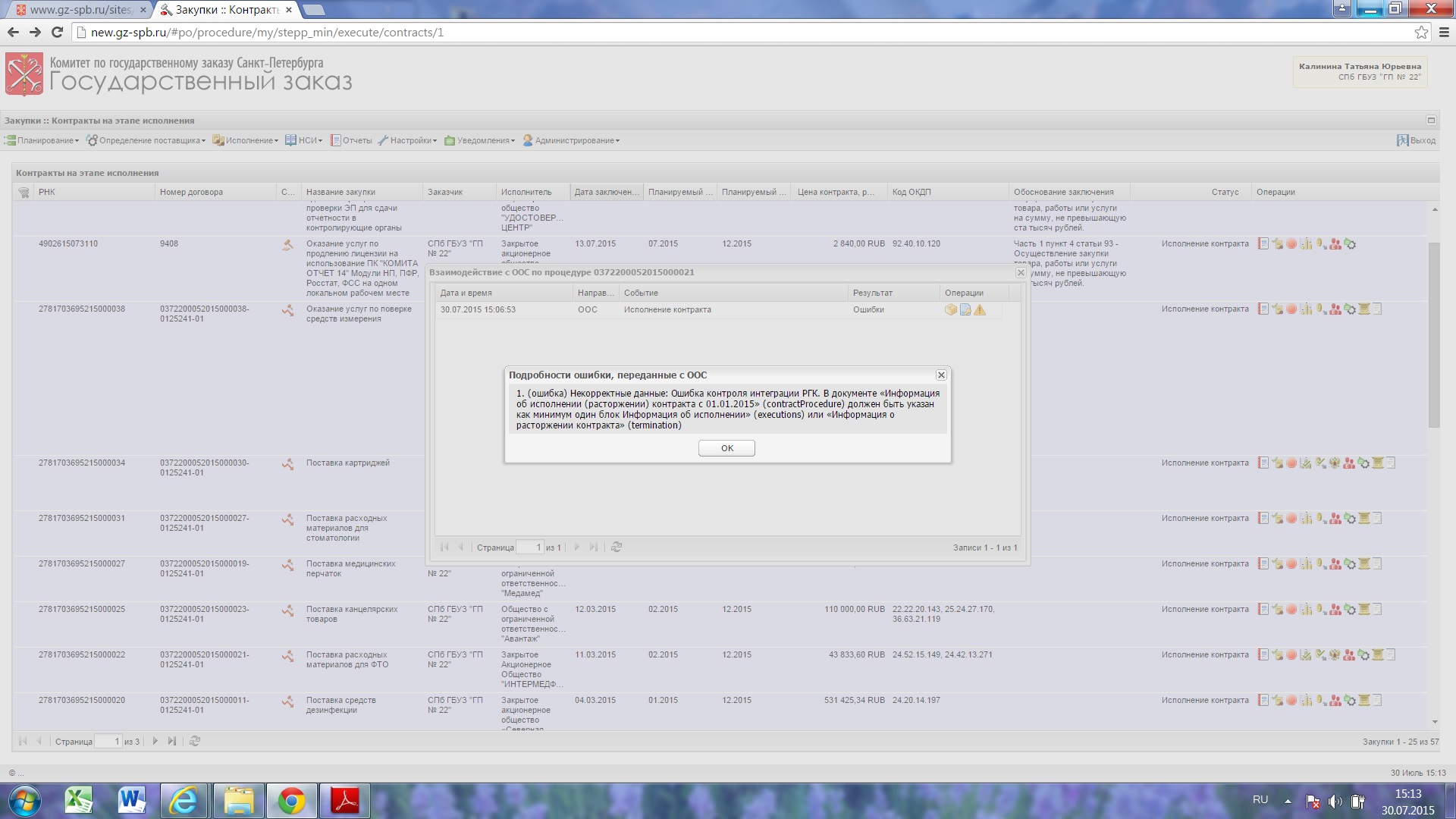
Task: Click the red stop icon for contract 9408
Action: click(x=1291, y=244)
